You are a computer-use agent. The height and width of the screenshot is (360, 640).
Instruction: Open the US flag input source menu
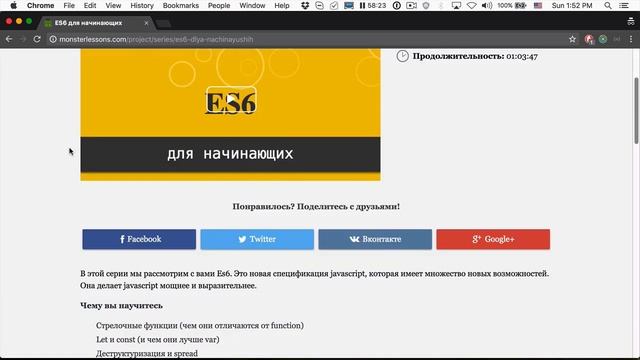tap(538, 5)
